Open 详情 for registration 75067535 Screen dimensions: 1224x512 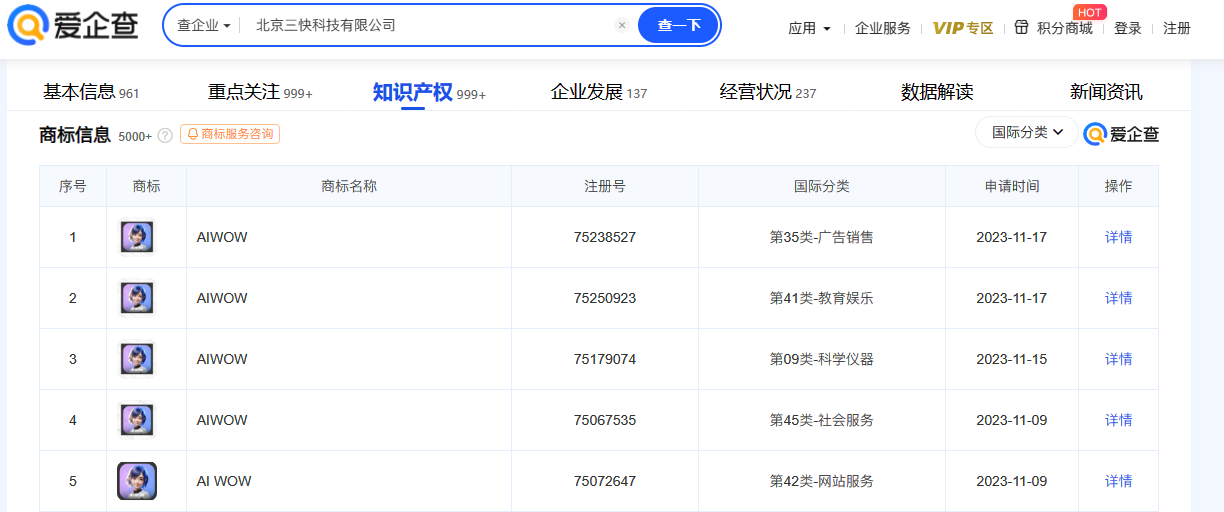click(x=1118, y=420)
